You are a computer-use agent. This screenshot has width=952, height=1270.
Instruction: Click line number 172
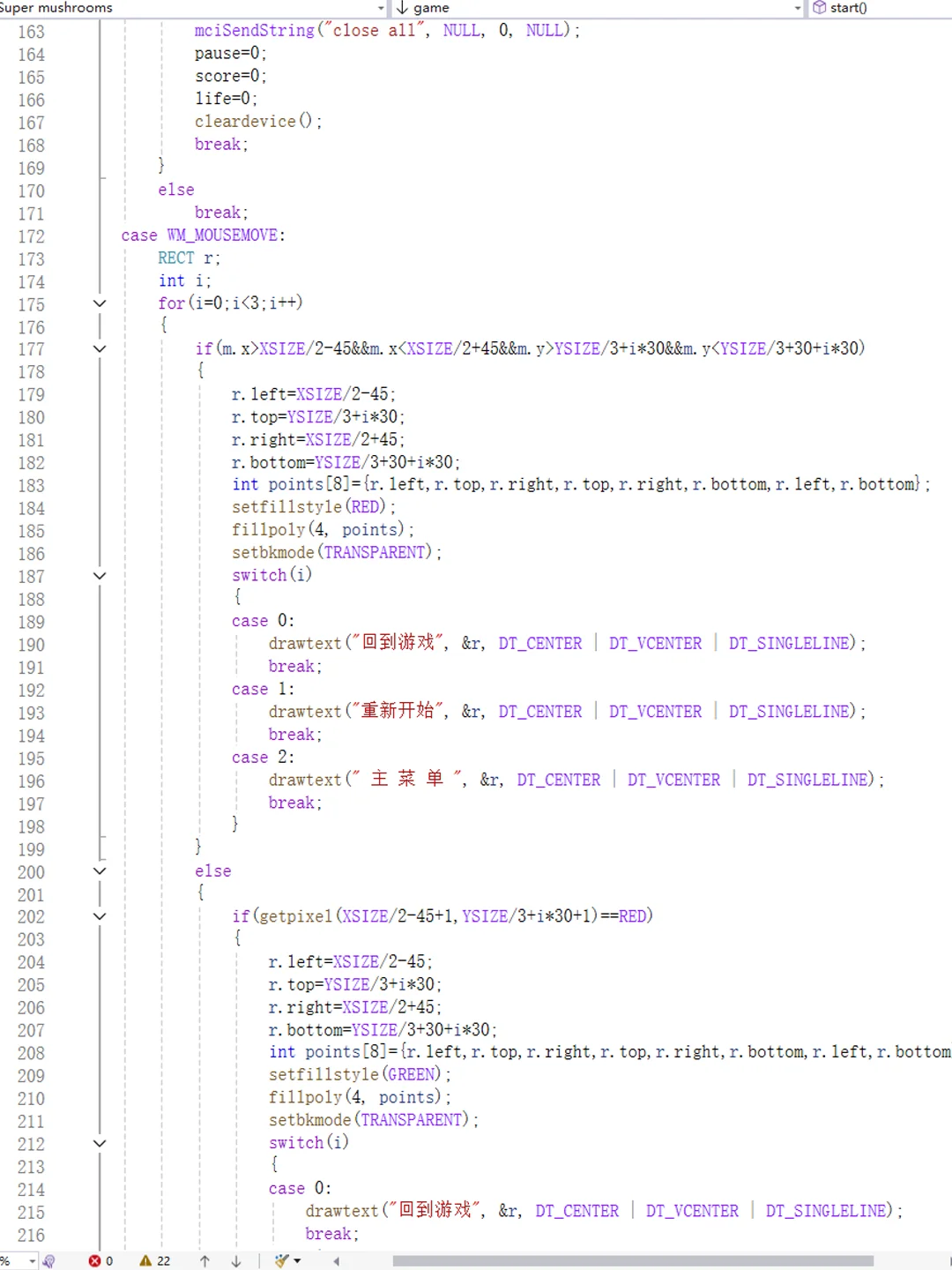(31, 236)
